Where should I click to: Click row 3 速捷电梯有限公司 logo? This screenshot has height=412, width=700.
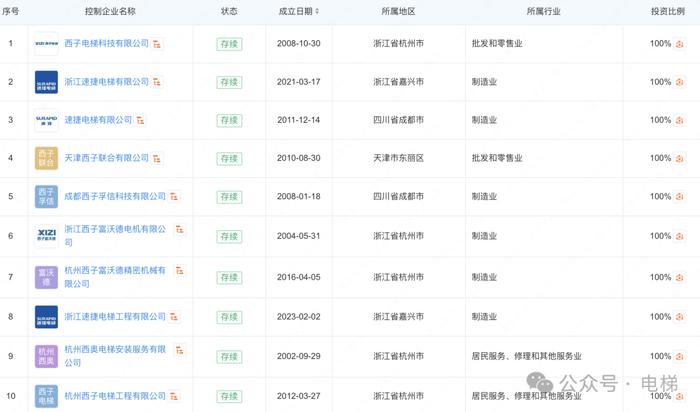click(46, 120)
